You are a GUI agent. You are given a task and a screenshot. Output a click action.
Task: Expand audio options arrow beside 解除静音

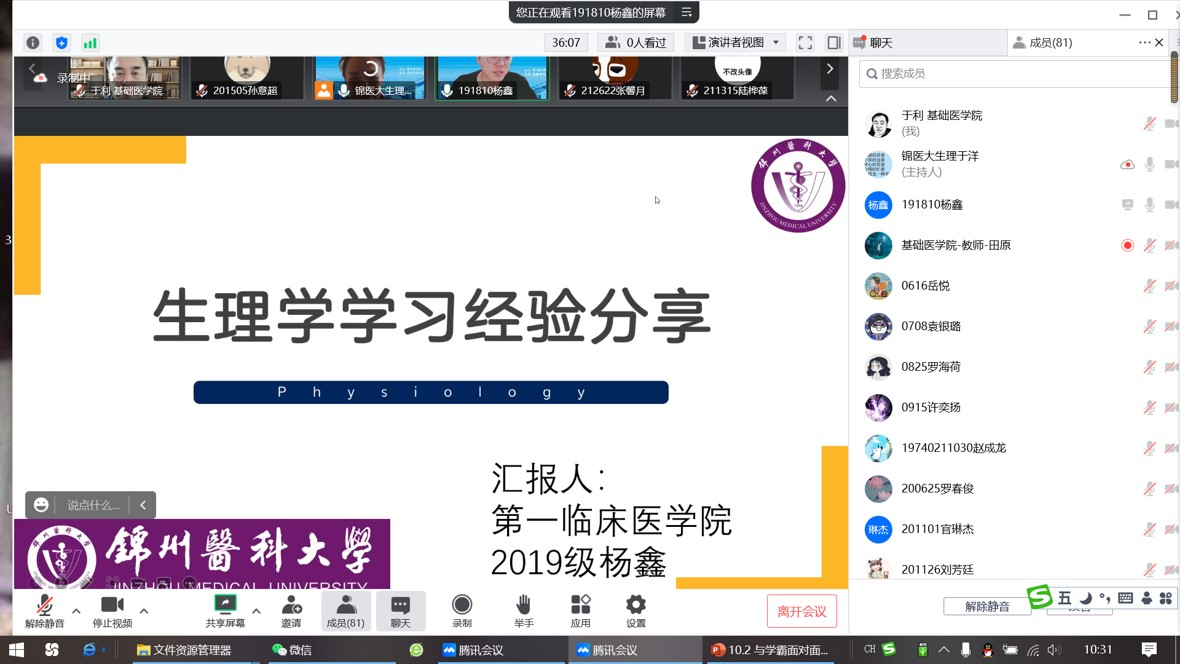76,610
